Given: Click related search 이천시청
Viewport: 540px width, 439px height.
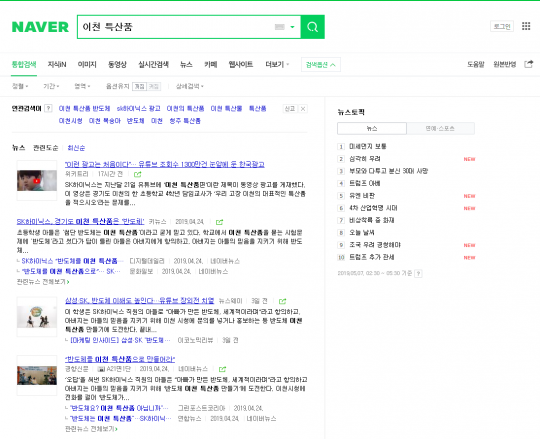Looking at the screenshot, I should 70,121.
